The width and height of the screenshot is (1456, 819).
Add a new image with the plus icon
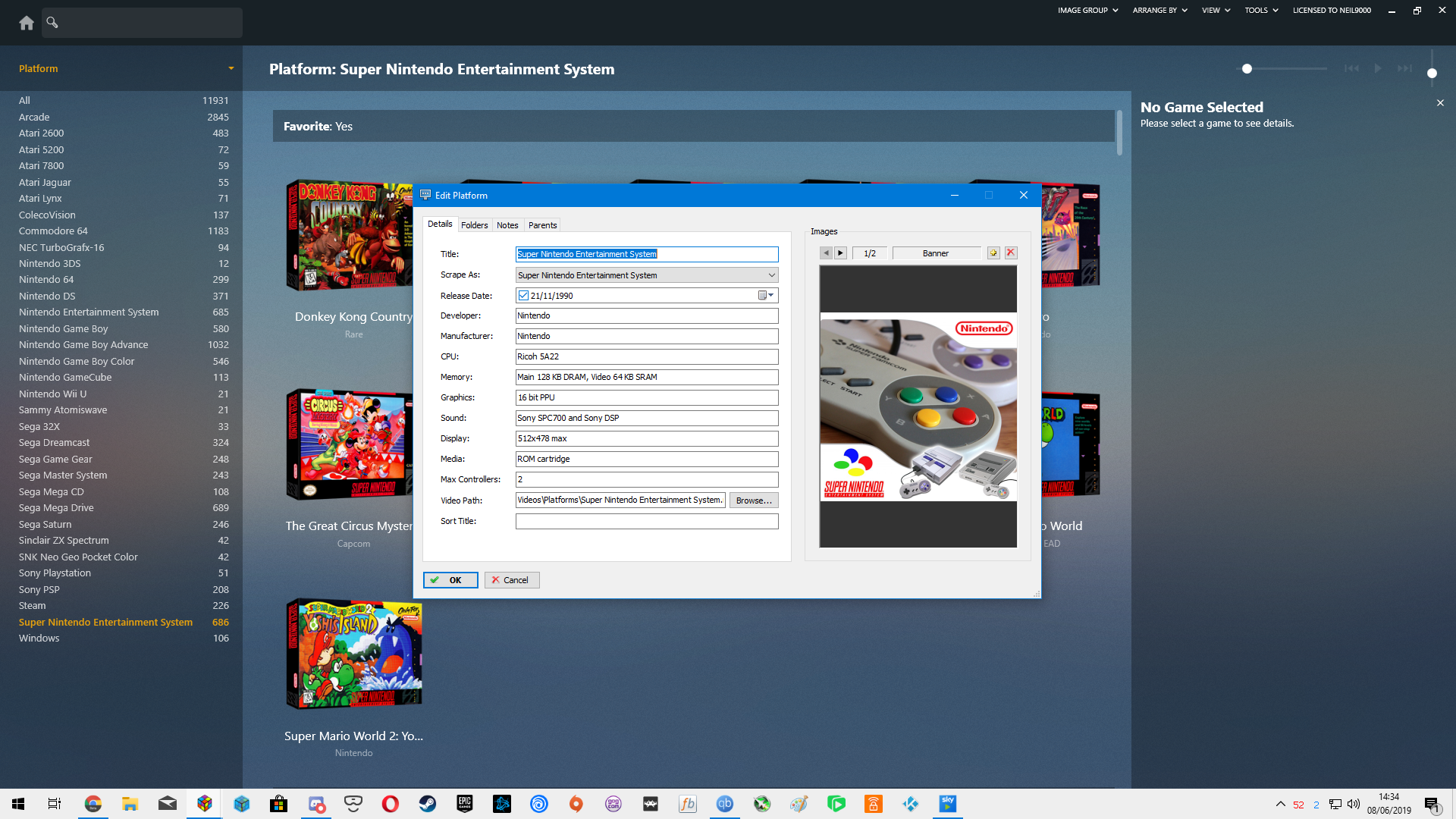[x=993, y=253]
